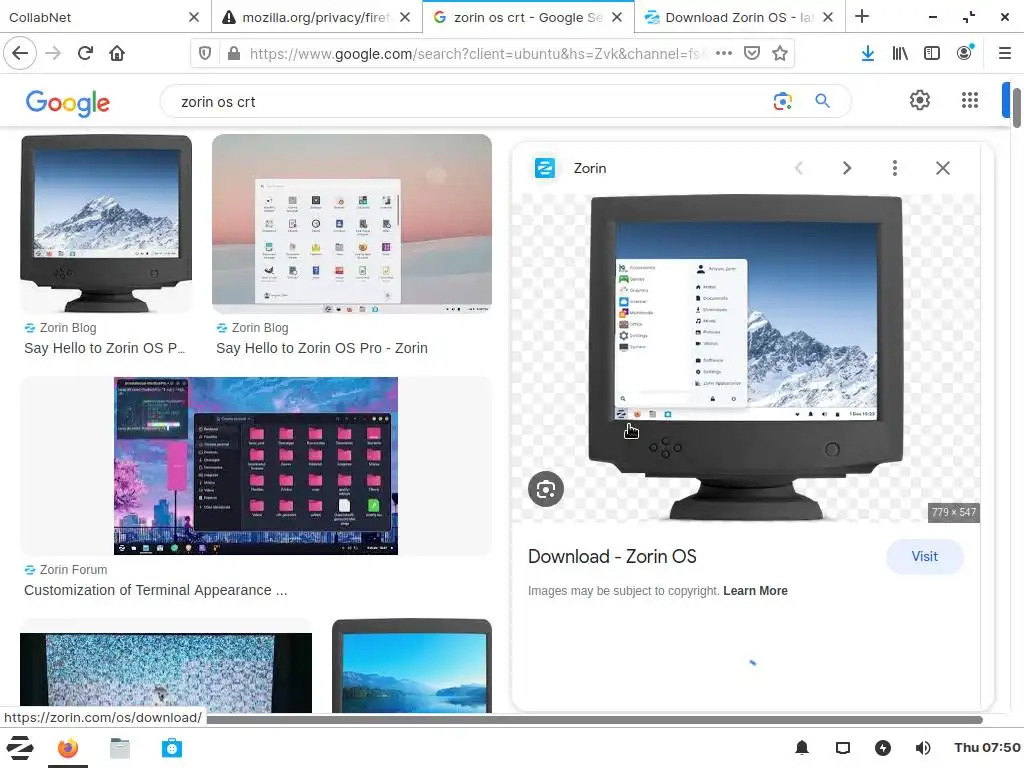This screenshot has height=768, width=1024.
Task: Click the Learn More copyright link
Action: pos(755,590)
